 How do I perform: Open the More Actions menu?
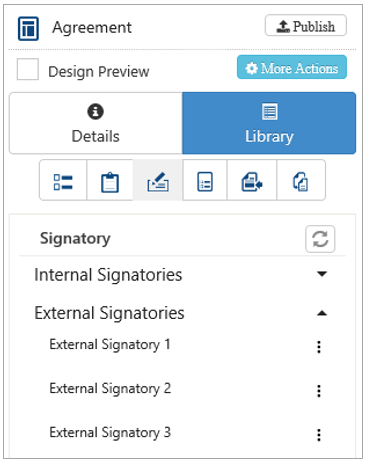pos(292,69)
